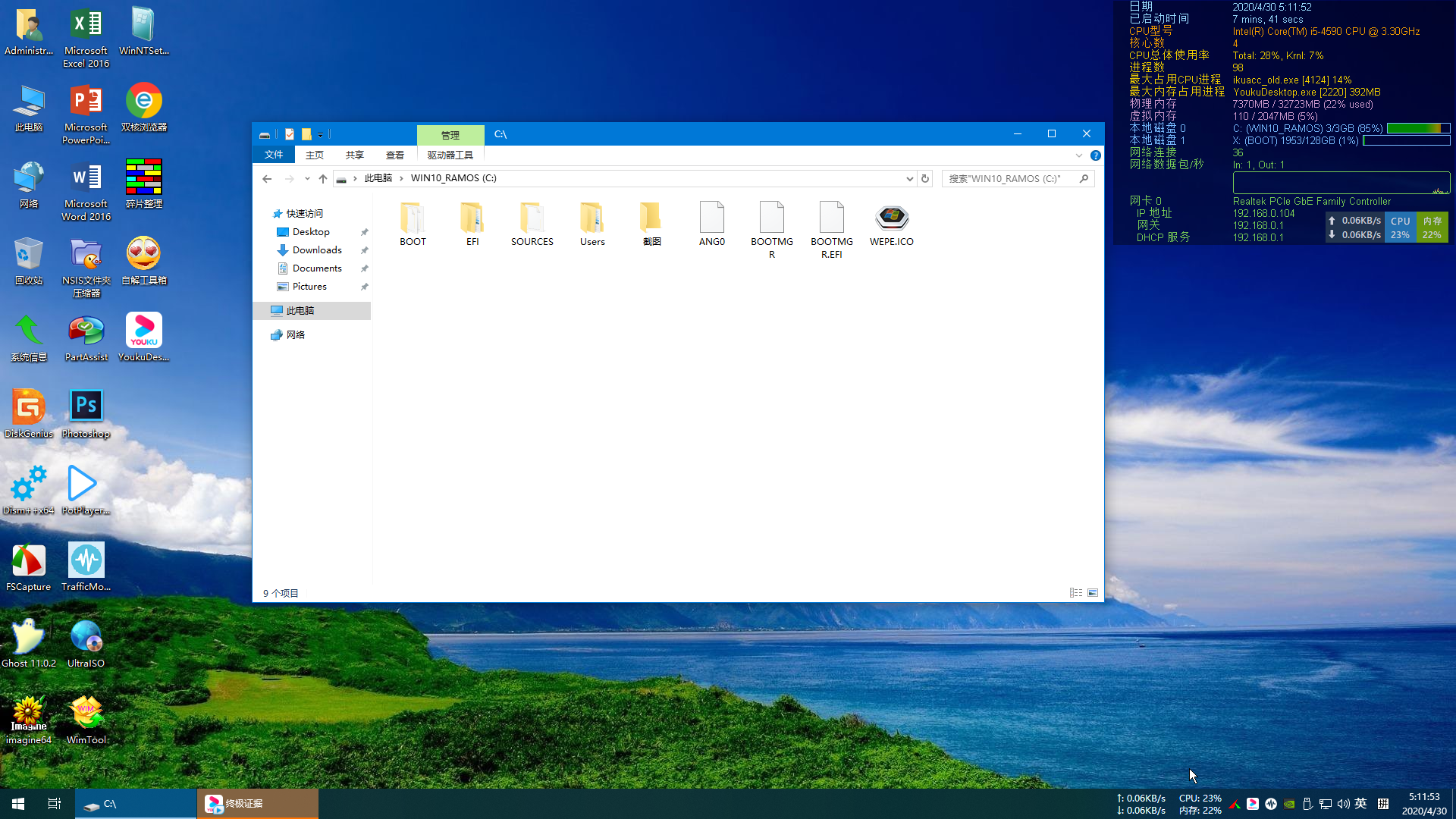The image size is (1456, 819).
Task: Open Explorer help
Action: coord(1096,155)
